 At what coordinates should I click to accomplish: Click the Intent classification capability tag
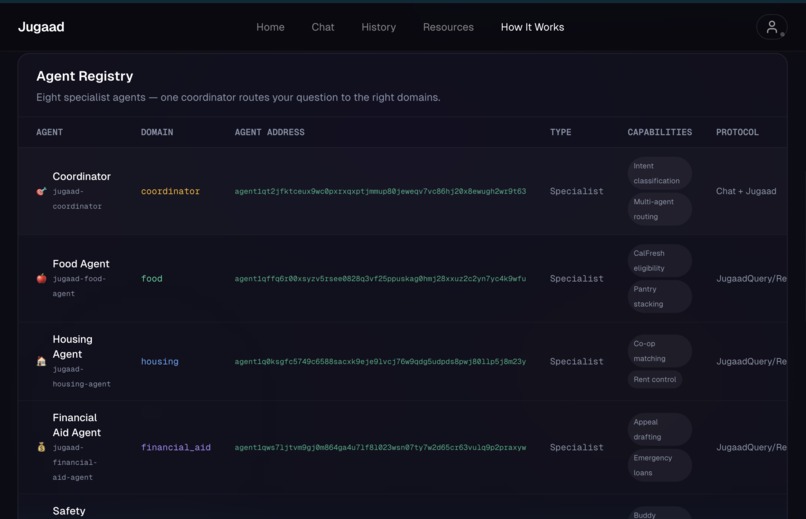point(660,173)
